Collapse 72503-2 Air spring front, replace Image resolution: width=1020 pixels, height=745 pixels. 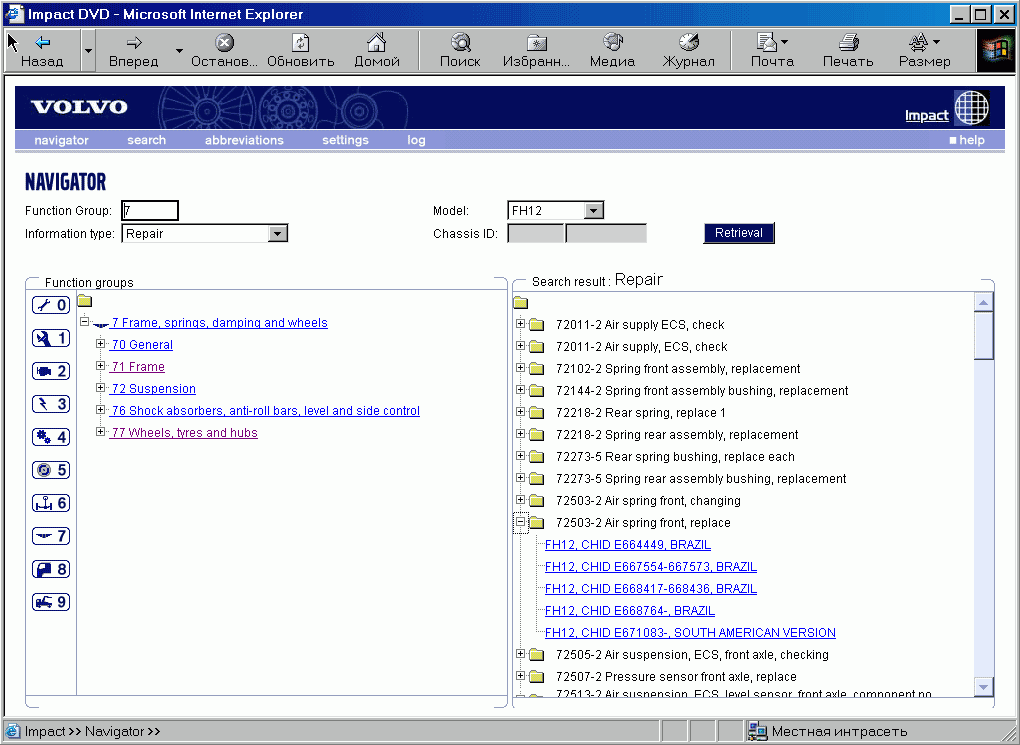point(520,522)
